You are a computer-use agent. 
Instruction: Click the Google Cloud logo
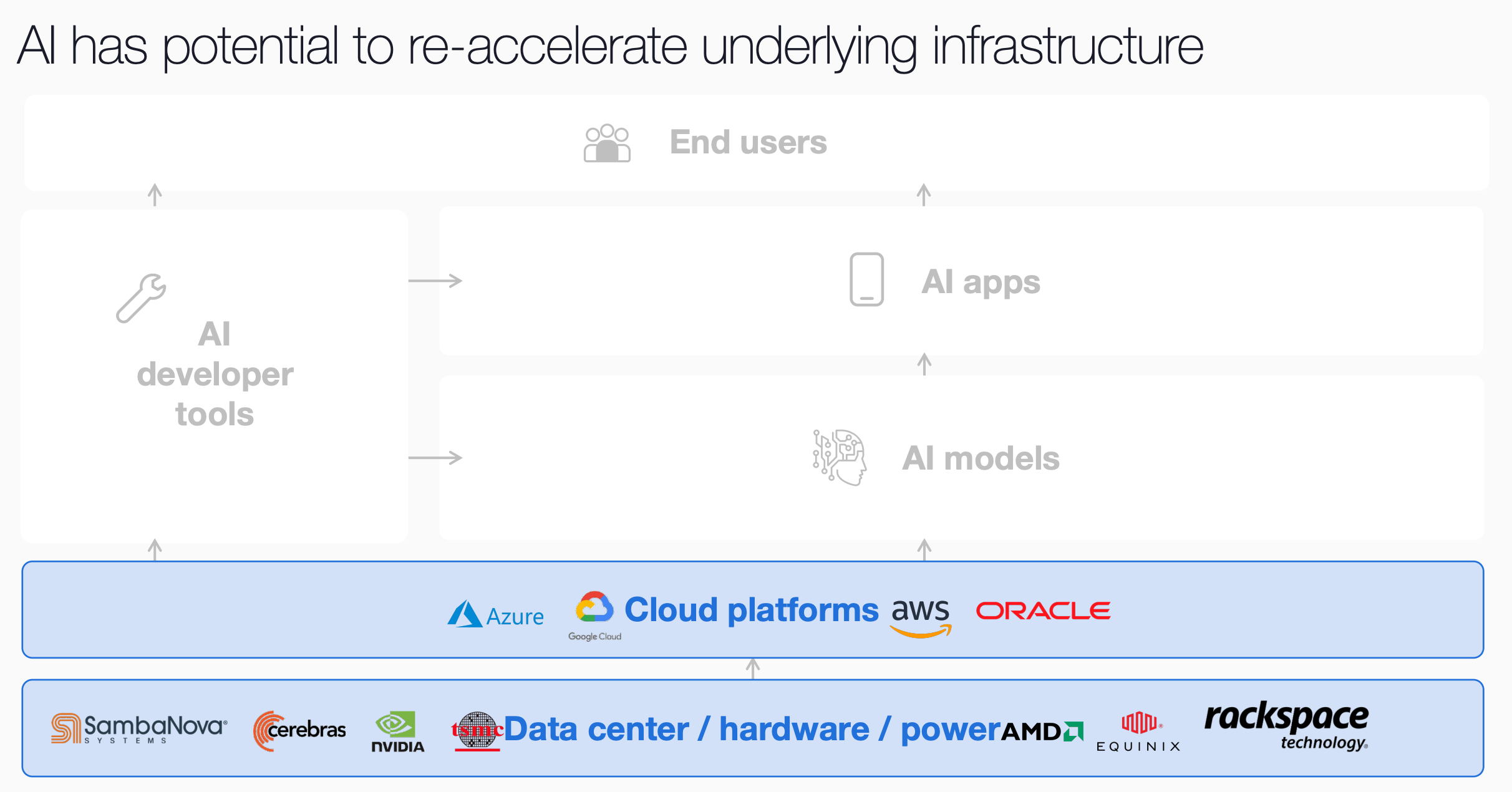coord(594,615)
